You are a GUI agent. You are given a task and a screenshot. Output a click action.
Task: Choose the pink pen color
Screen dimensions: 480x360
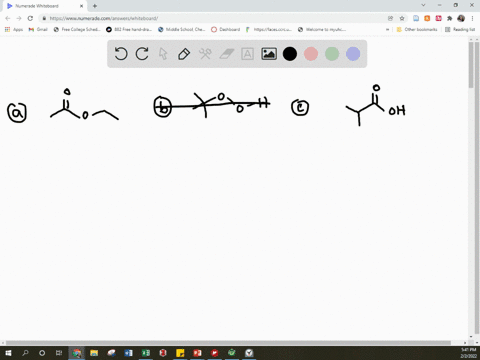(x=311, y=54)
